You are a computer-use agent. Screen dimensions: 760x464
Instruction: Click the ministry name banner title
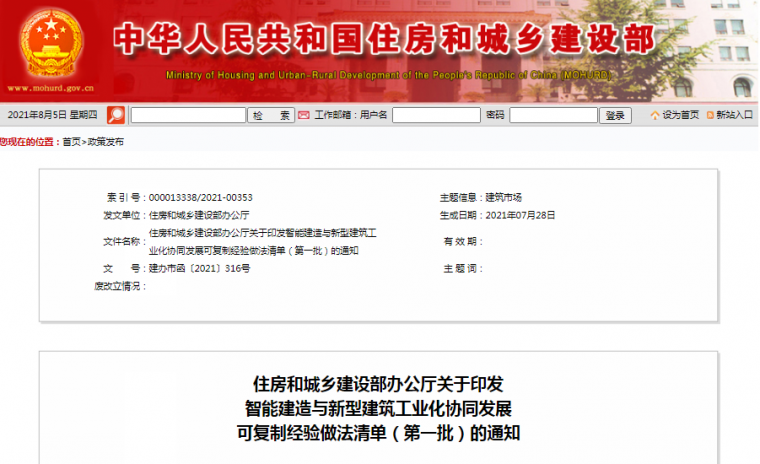[x=385, y=38]
